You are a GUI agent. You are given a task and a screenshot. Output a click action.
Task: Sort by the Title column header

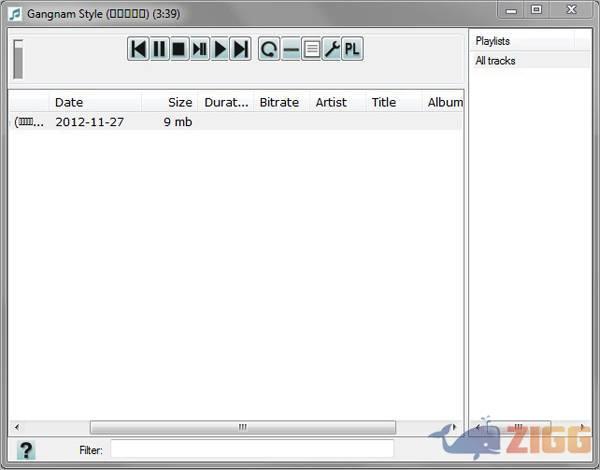(394, 102)
